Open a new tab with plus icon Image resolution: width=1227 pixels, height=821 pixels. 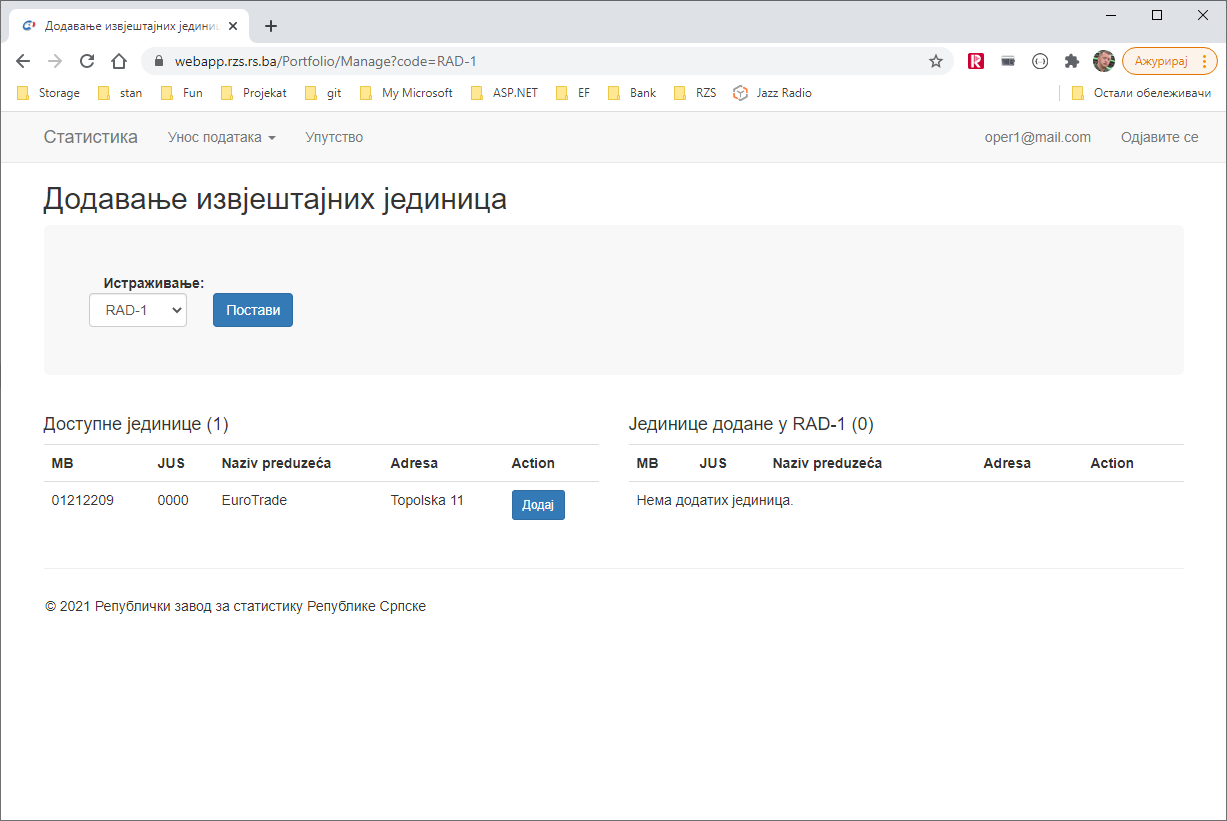(270, 26)
